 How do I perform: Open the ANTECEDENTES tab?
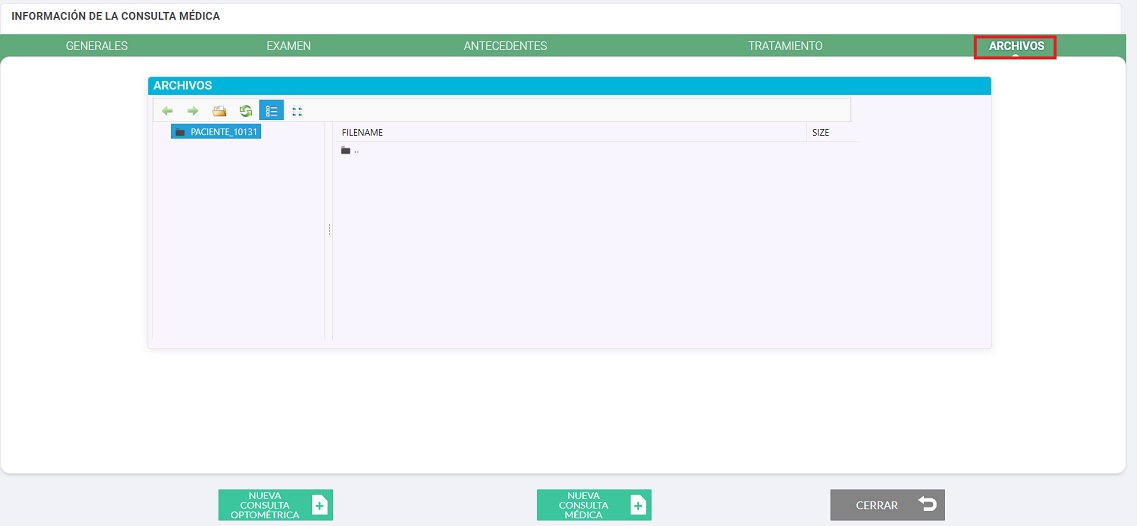coord(505,46)
